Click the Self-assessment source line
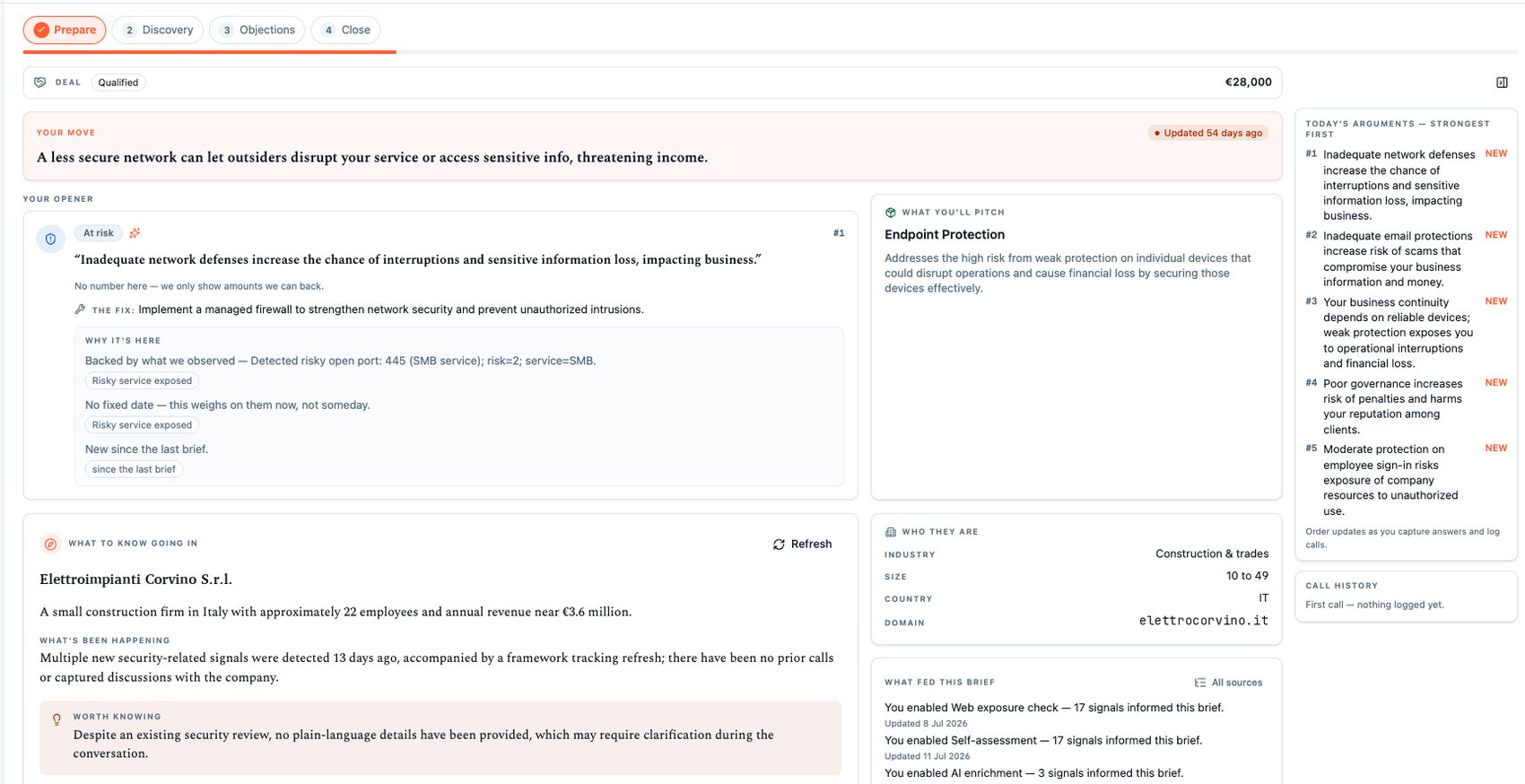This screenshot has height=784, width=1525. click(x=1043, y=741)
